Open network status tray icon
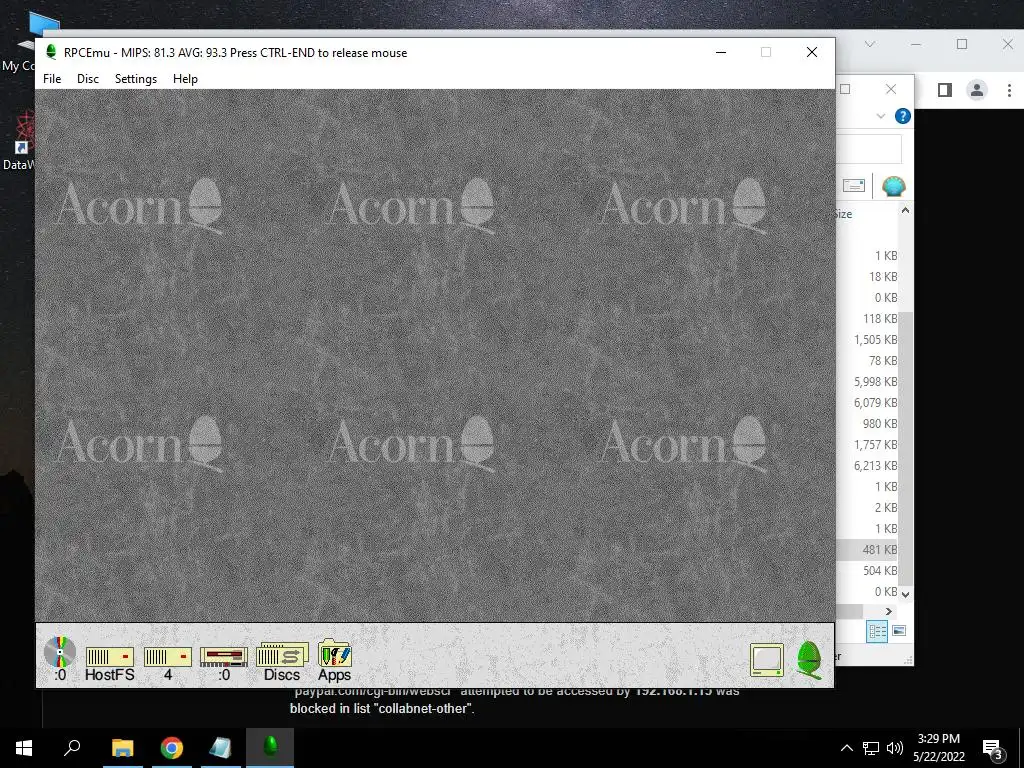The height and width of the screenshot is (768, 1024). (x=871, y=748)
